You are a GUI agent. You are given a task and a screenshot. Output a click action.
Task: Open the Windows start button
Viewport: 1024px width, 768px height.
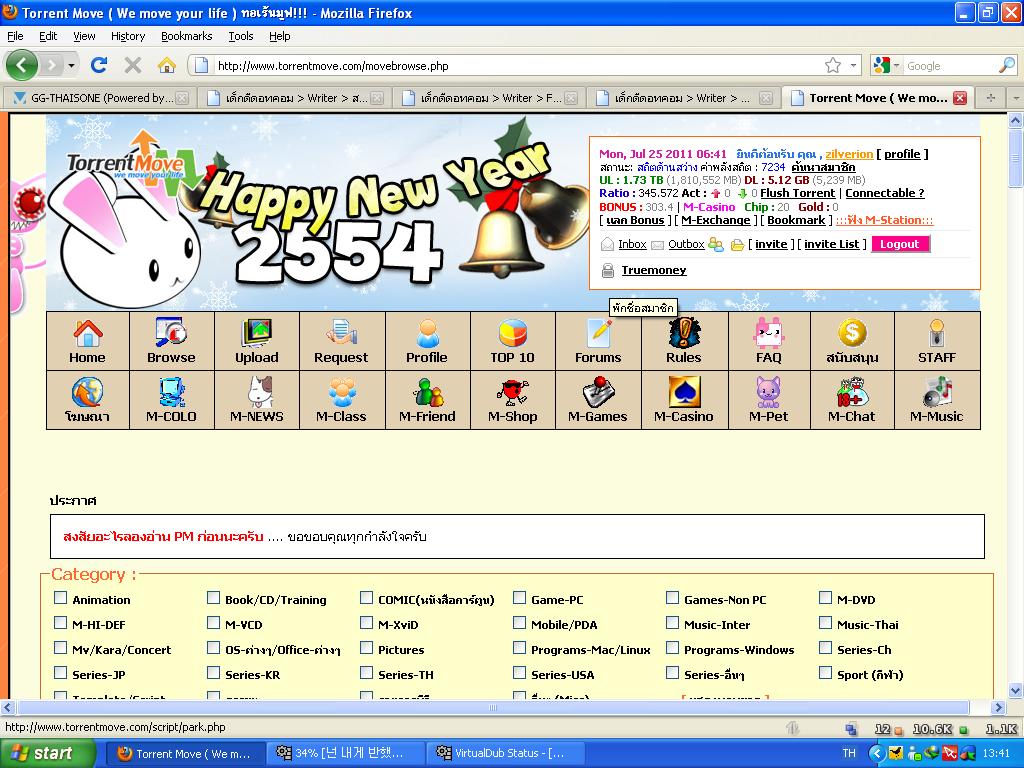point(48,753)
